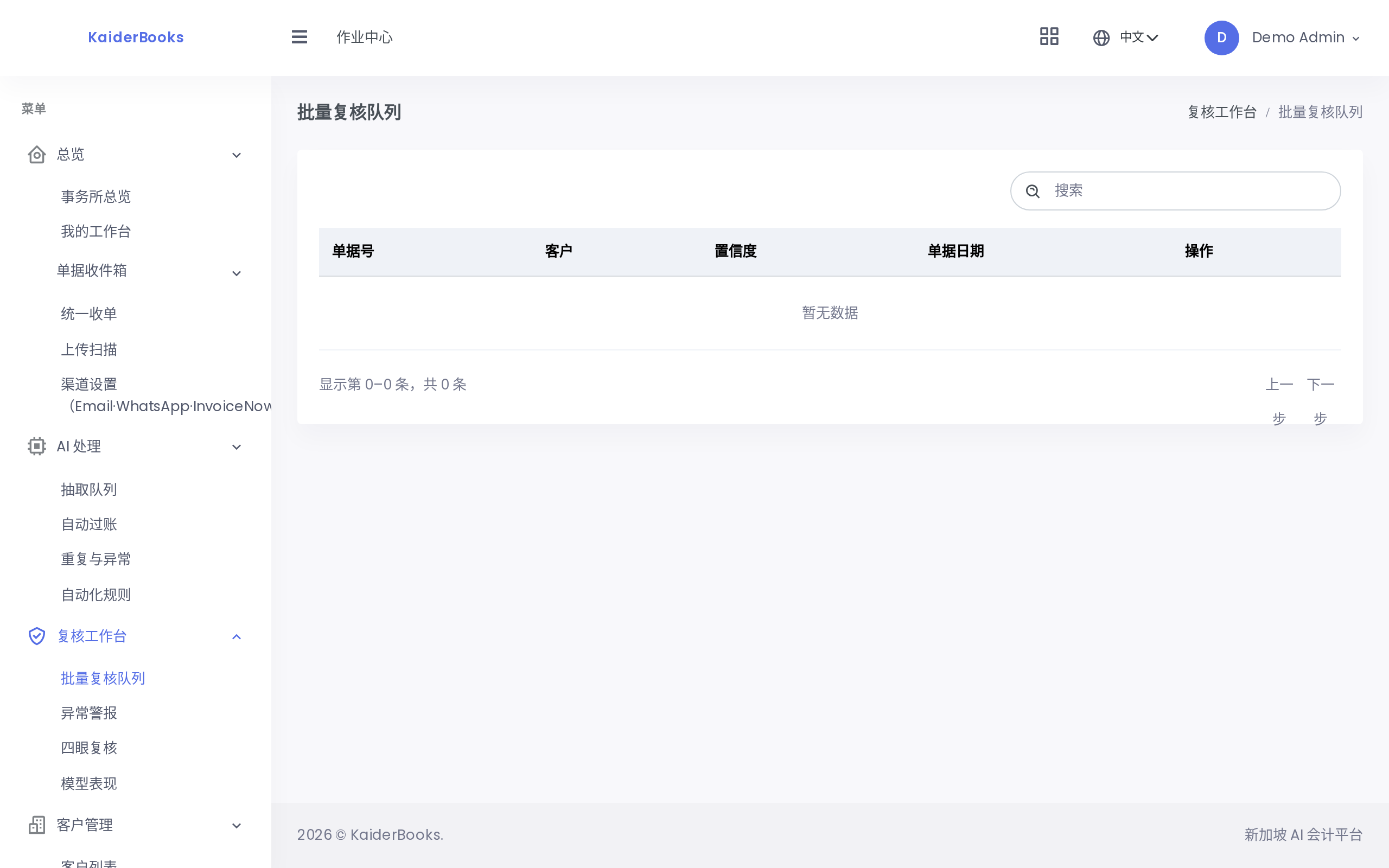Click the 作业中心 header link
This screenshot has height=868, width=1389.
(x=365, y=37)
